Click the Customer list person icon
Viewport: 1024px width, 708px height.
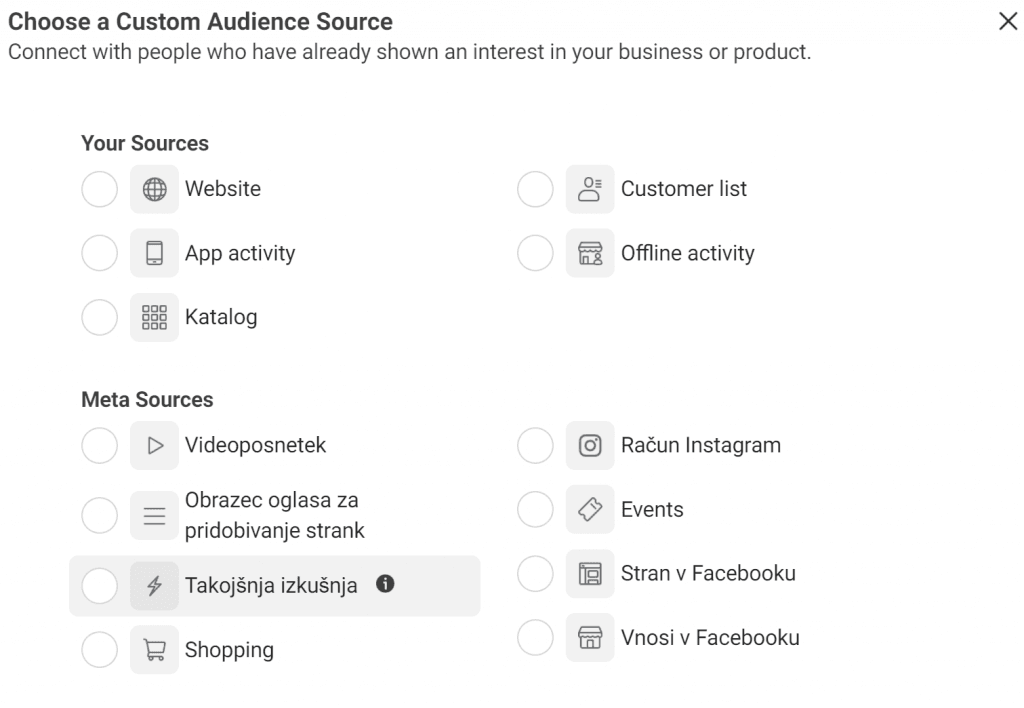coord(590,189)
